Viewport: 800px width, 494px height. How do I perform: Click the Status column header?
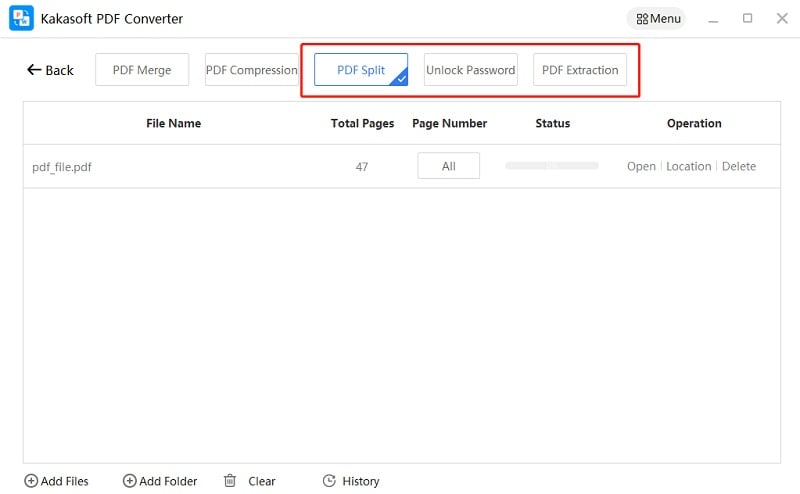[553, 124]
